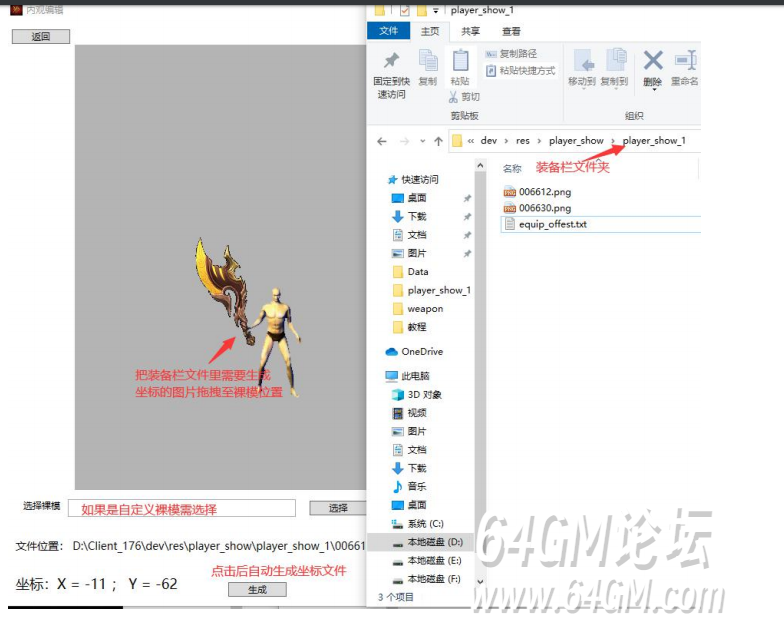Click navigation pane scroll up arrow
This screenshot has height=621, width=784.
[480, 165]
